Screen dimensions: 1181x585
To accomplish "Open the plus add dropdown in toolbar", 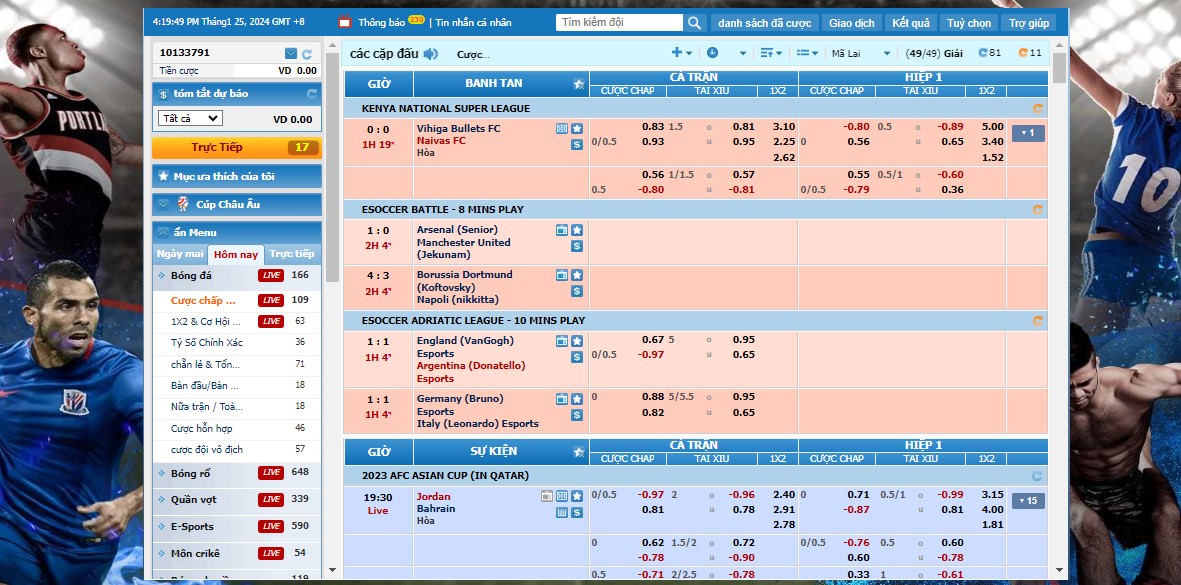I will (682, 53).
